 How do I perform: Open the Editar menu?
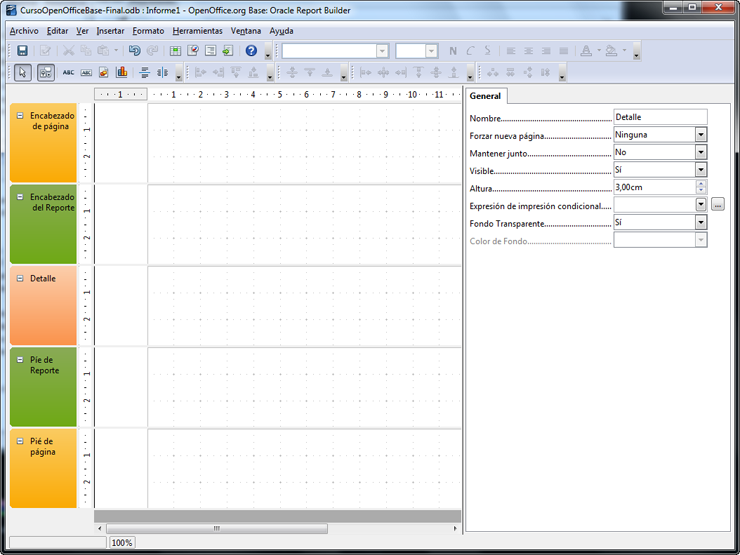(58, 31)
